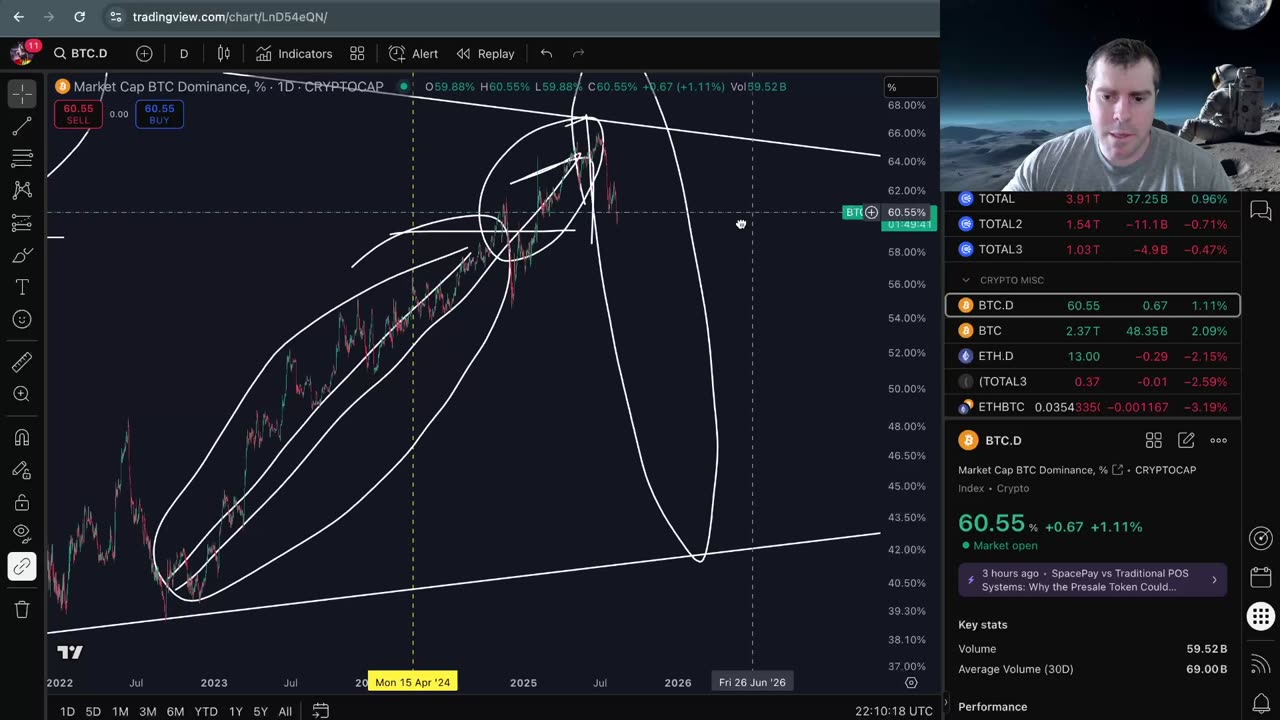
Task: Open the BTC.D symbol search
Action: click(80, 53)
